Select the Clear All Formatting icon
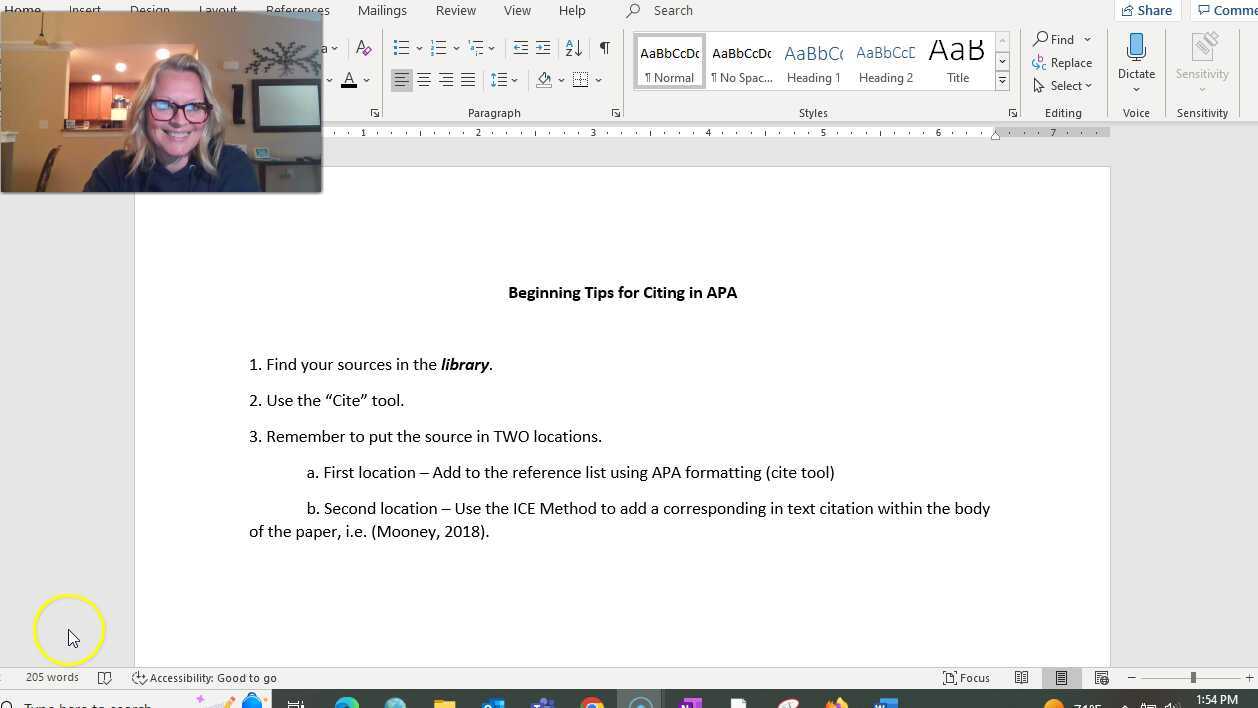This screenshot has width=1258, height=708. pyautogui.click(x=363, y=47)
